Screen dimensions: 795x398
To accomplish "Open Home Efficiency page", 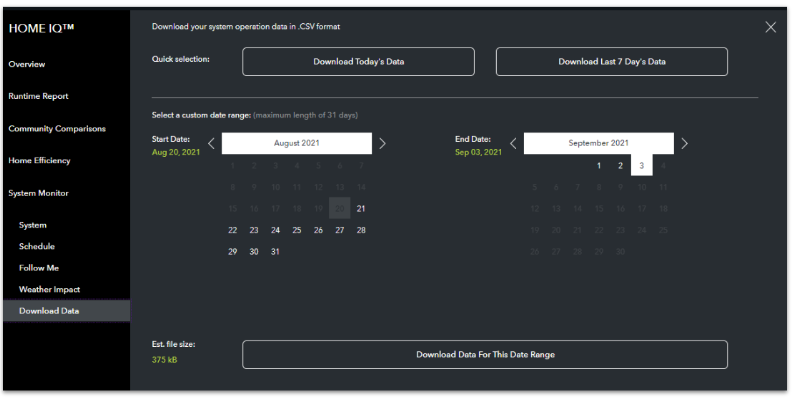I will pos(40,161).
